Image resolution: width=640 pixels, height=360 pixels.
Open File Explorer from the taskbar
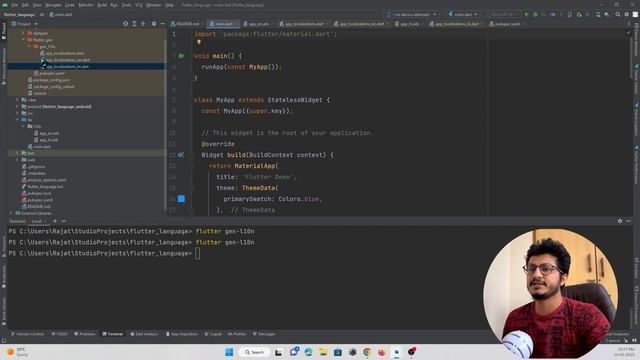tap(323, 352)
